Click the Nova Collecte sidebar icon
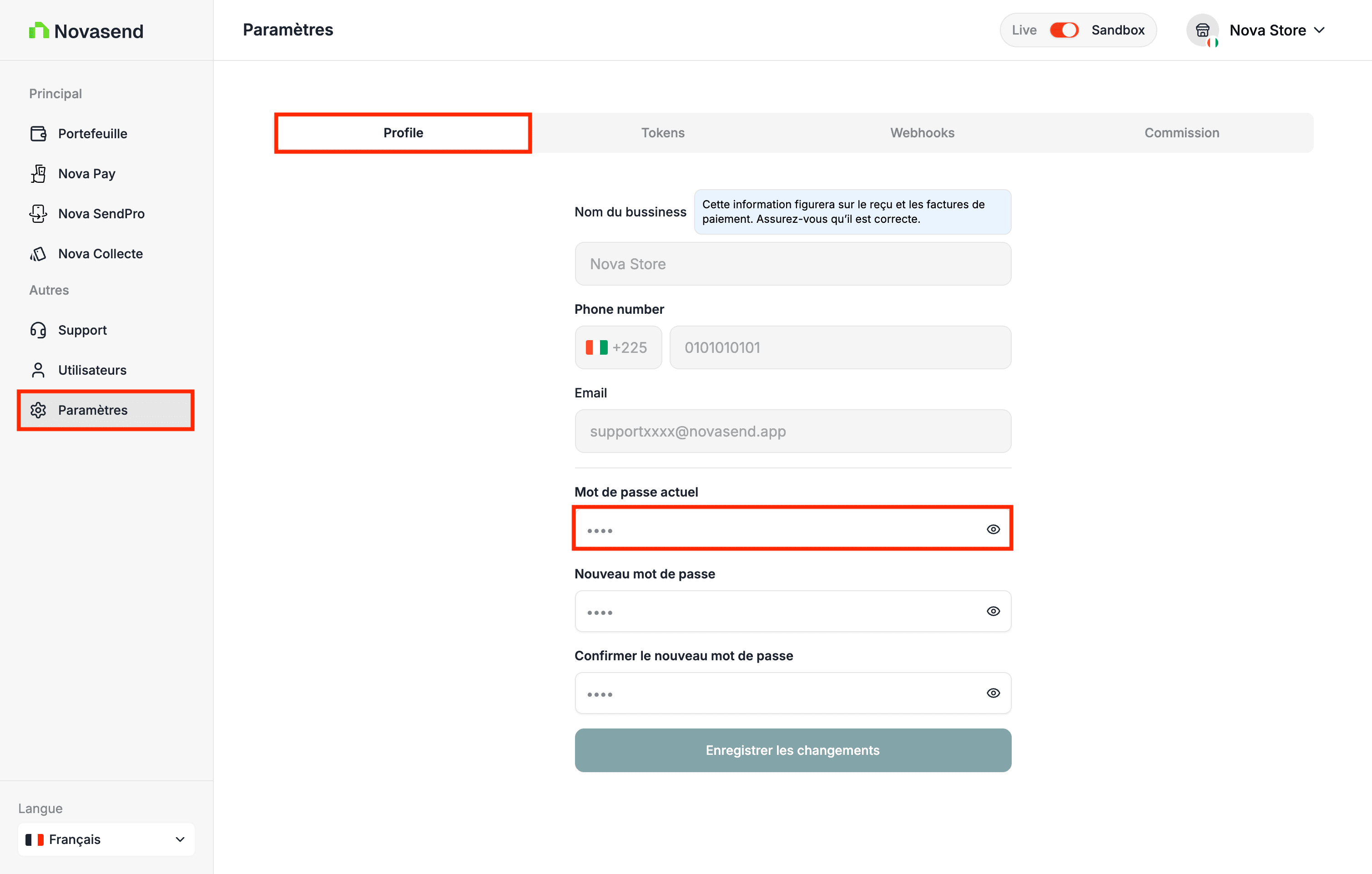This screenshot has height=874, width=1372. [x=38, y=253]
